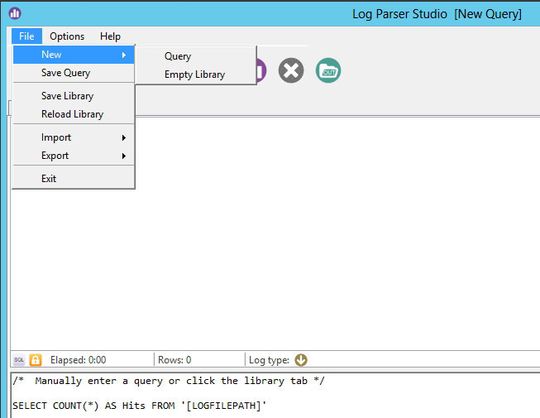Expand the Export submenu
540x418 pixels.
click(73, 156)
